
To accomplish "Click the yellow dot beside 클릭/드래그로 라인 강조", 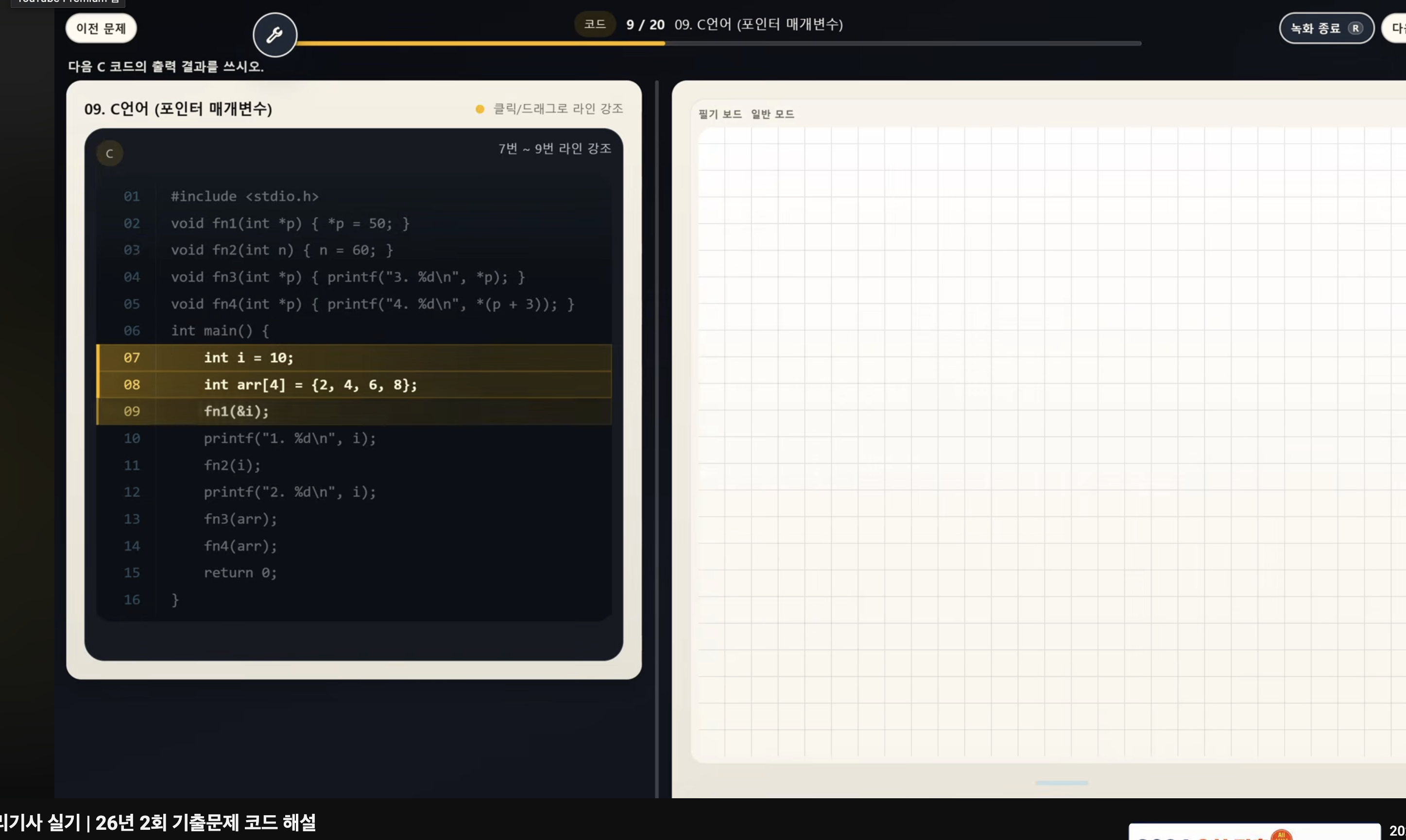I will pyautogui.click(x=480, y=109).
